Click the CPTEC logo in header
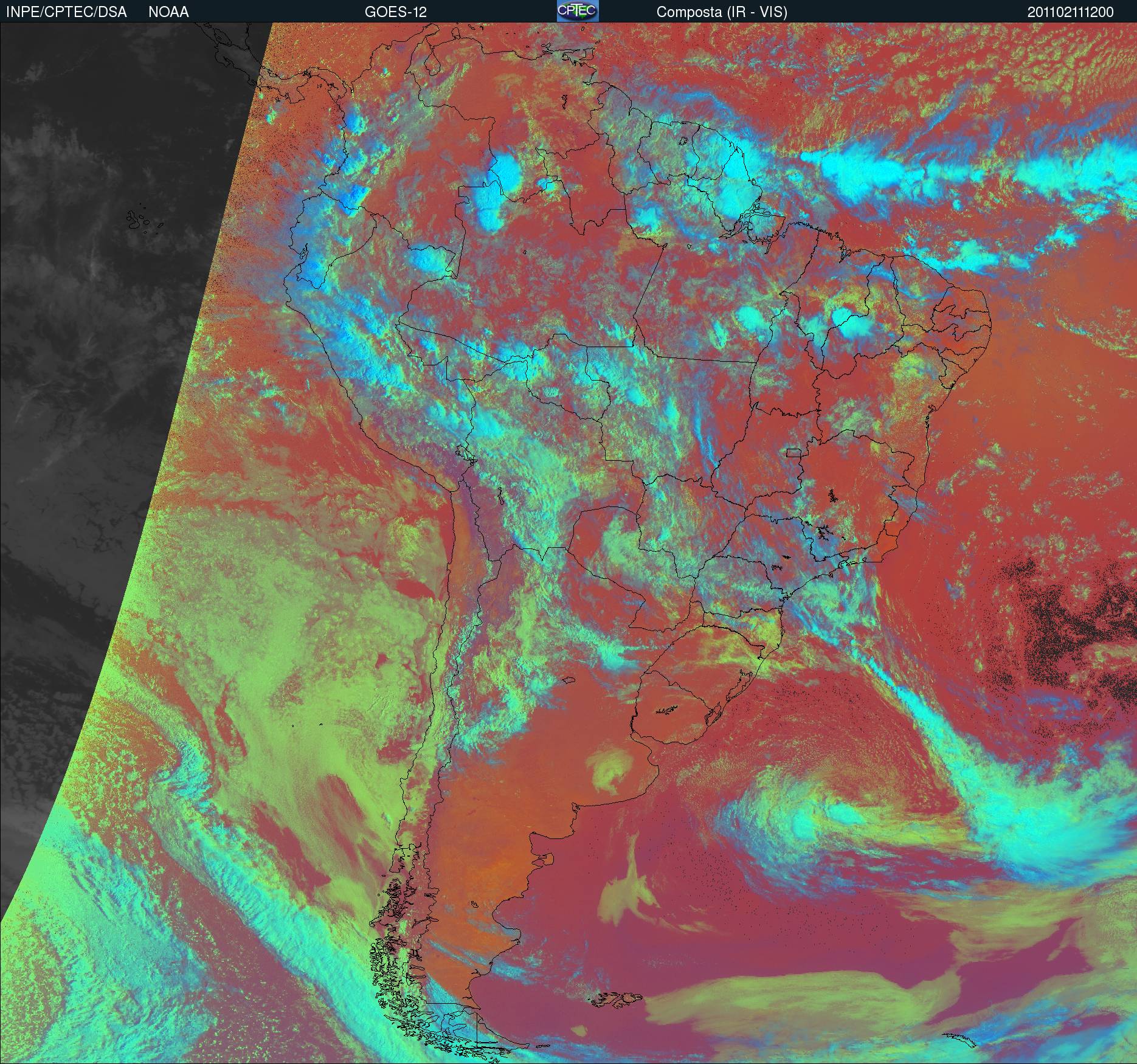Viewport: 1137px width, 1064px height. 578,11
